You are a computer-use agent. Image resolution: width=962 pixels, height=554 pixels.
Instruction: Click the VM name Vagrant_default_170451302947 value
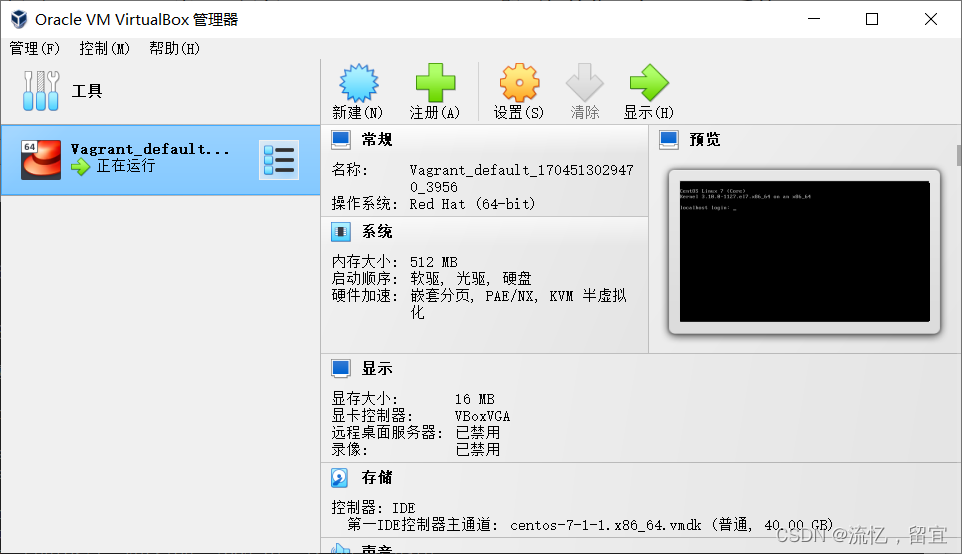[x=521, y=179]
